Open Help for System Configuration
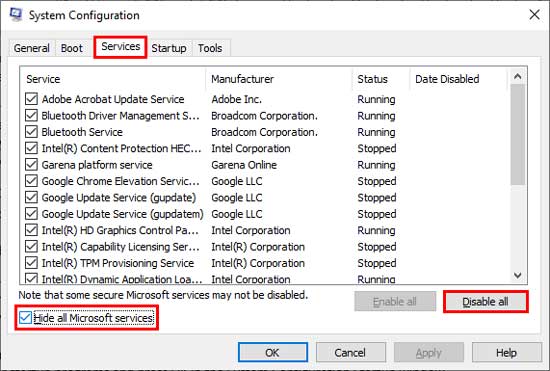 point(507,352)
